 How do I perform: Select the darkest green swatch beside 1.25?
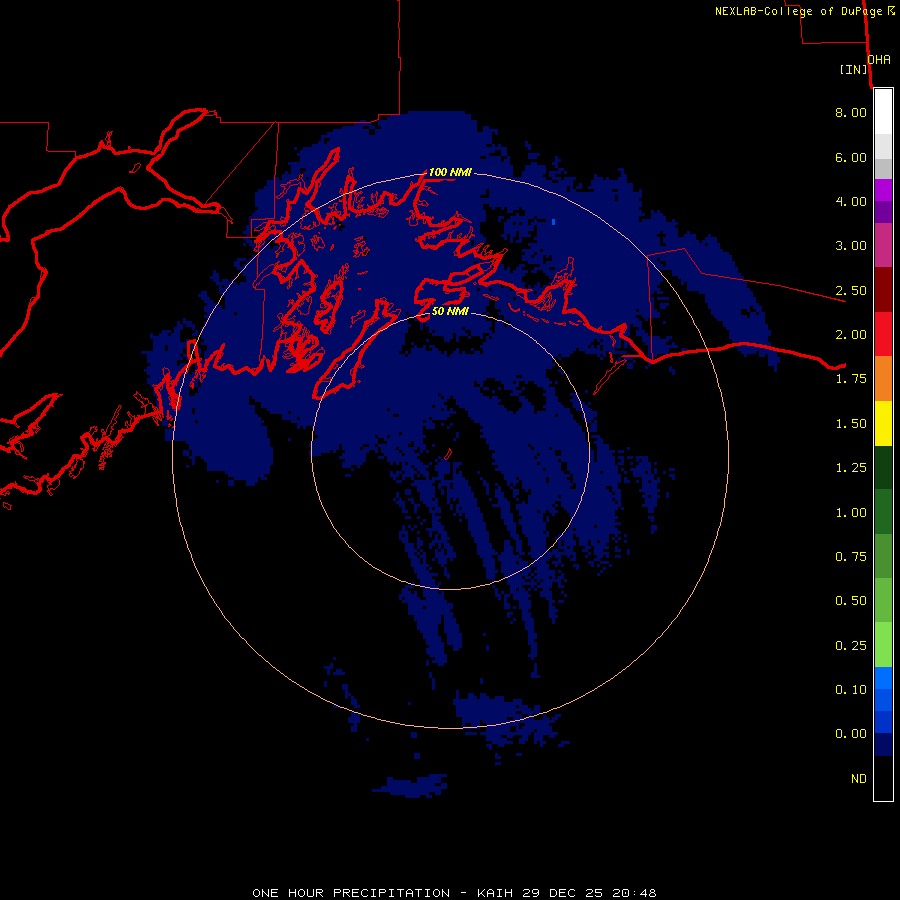click(883, 467)
